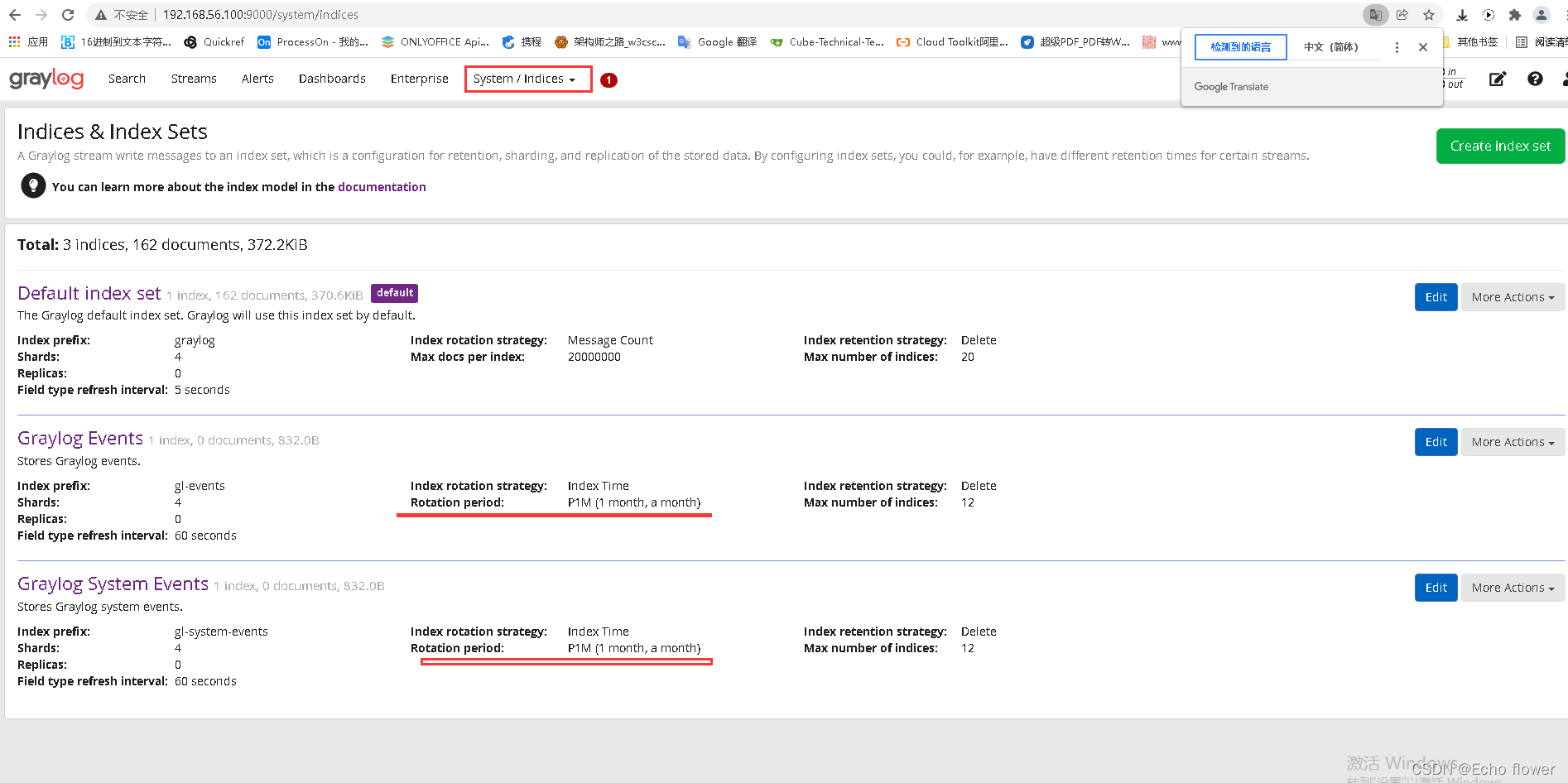The image size is (1568, 783).
Task: Click the Graylog logo
Action: pos(46,79)
